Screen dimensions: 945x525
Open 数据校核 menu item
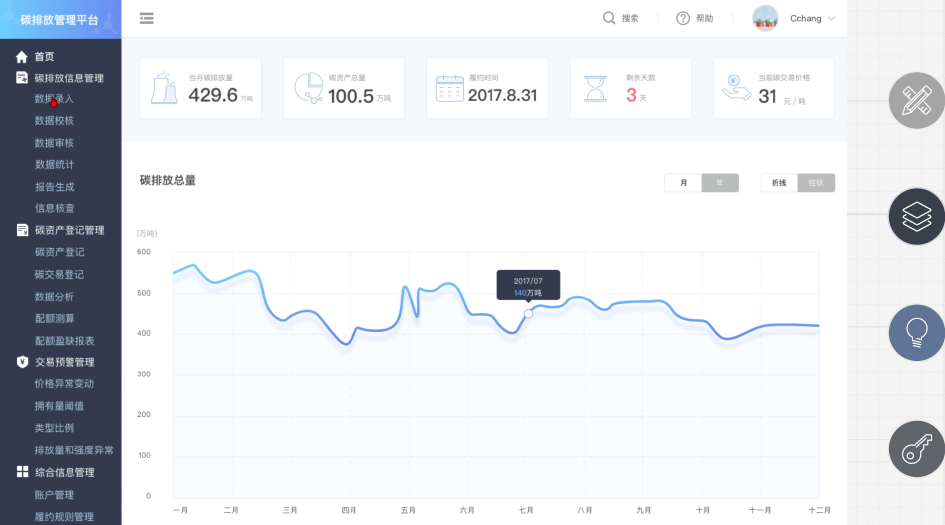[x=54, y=121]
